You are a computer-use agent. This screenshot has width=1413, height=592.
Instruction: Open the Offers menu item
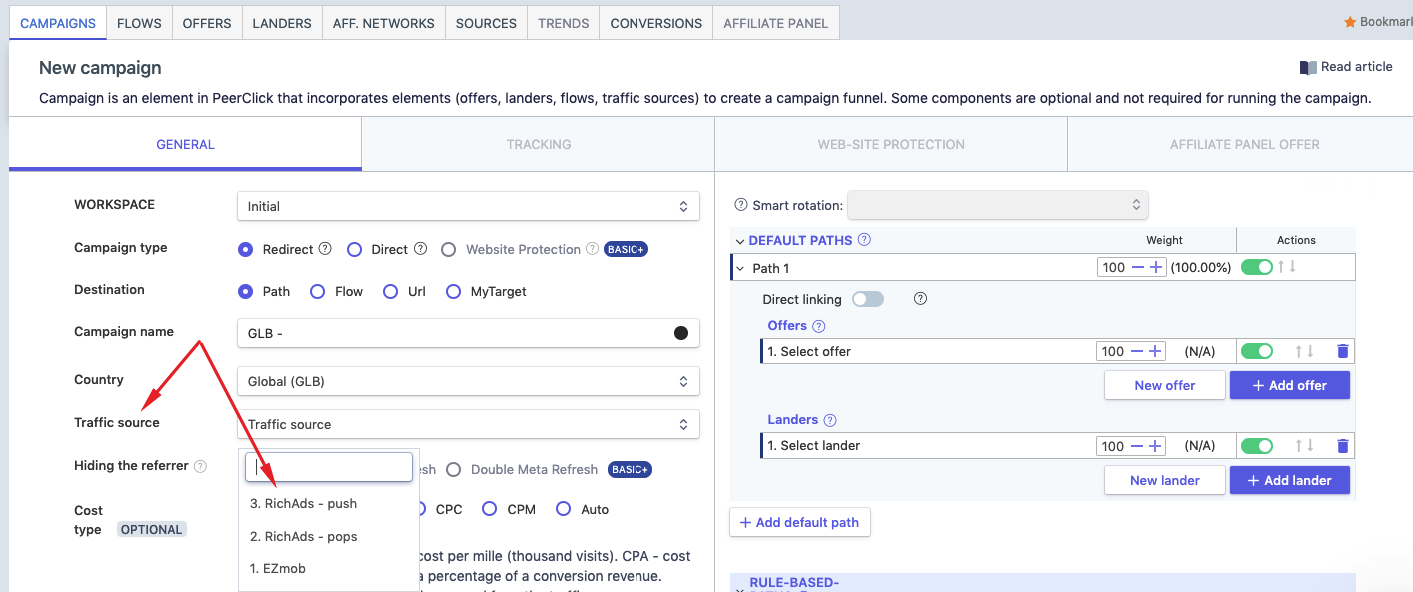click(207, 23)
